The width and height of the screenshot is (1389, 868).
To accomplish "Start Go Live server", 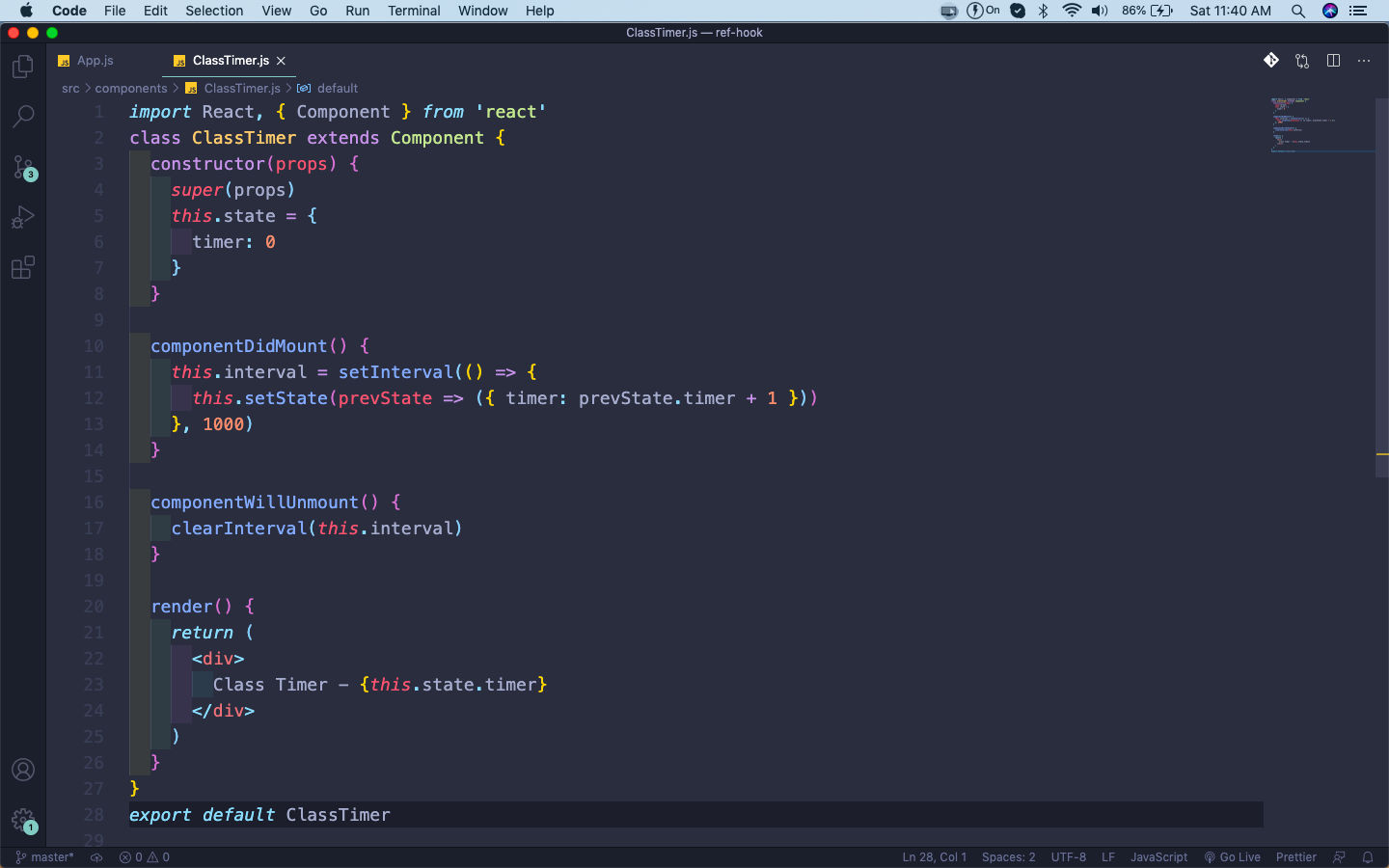I will pos(1232,856).
